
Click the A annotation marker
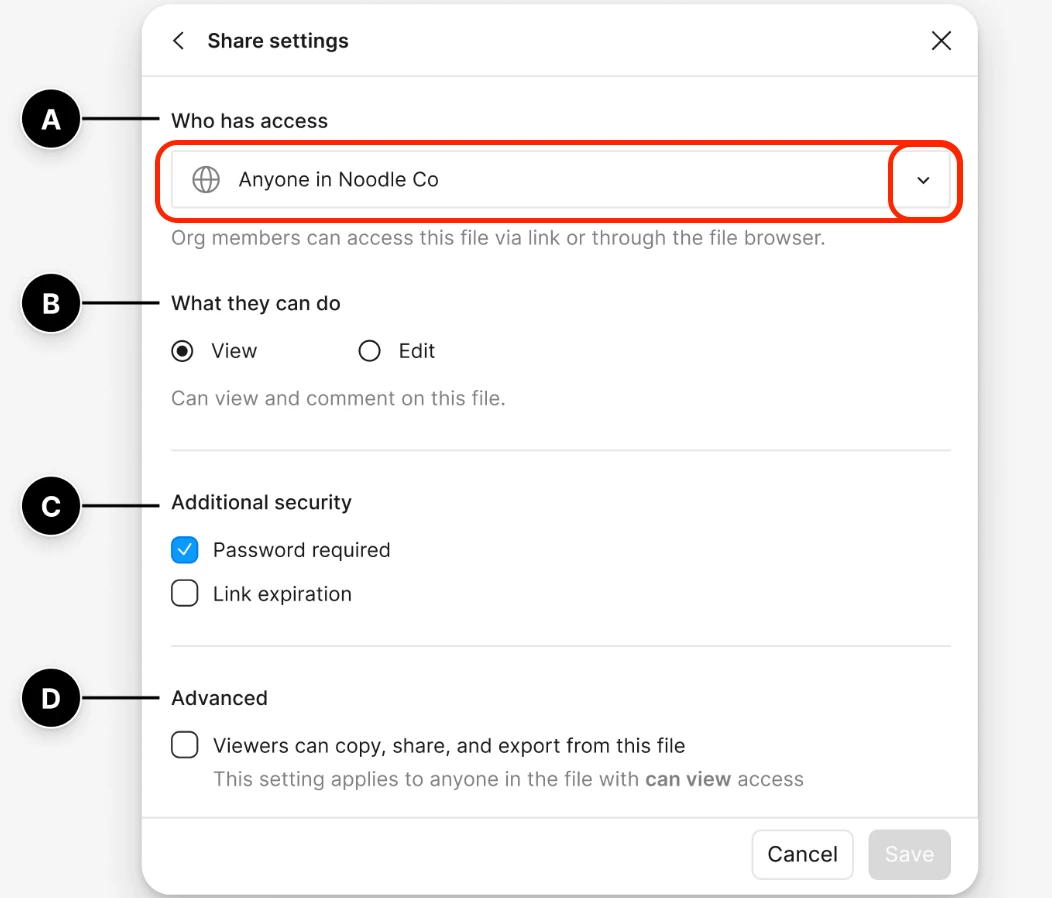pos(51,119)
